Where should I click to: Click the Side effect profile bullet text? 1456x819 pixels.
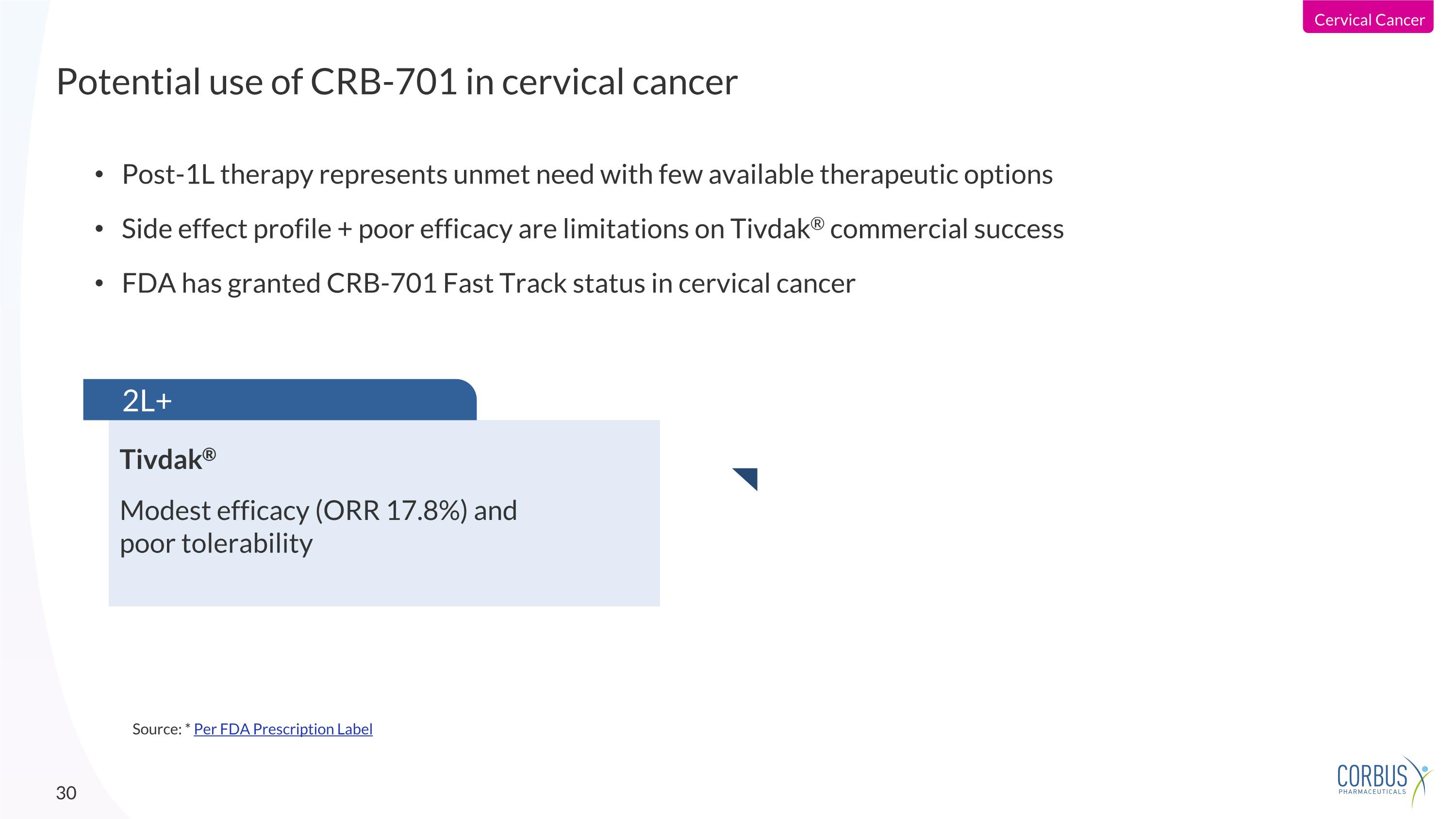point(592,230)
